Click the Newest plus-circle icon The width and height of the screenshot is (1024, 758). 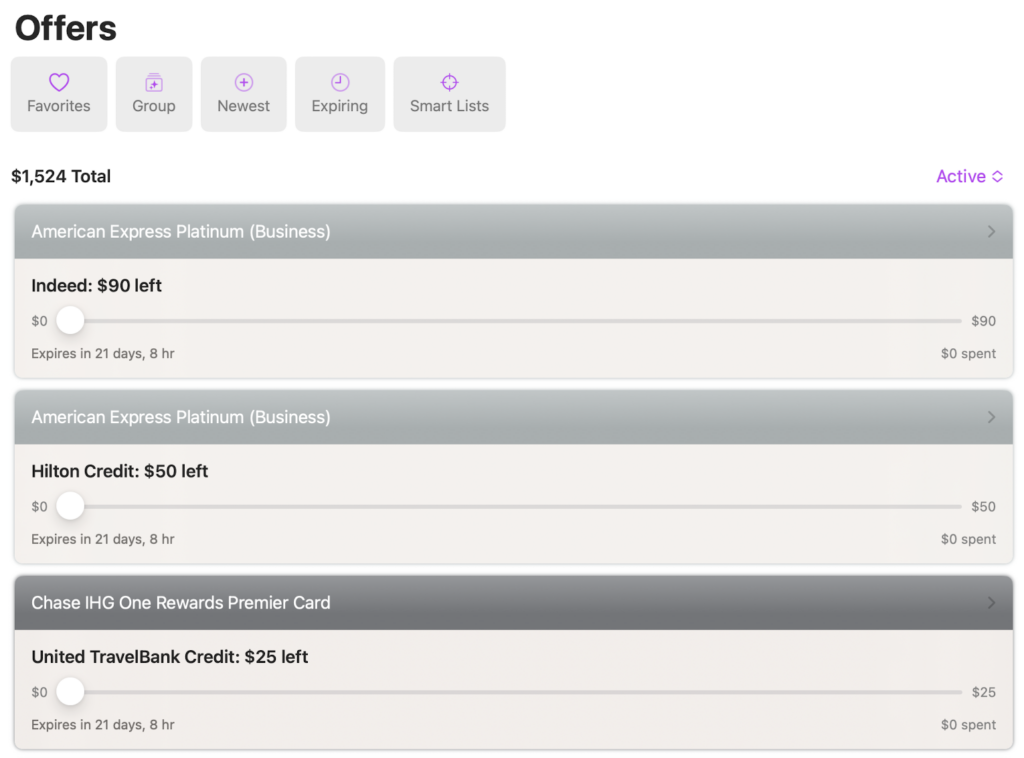[244, 83]
